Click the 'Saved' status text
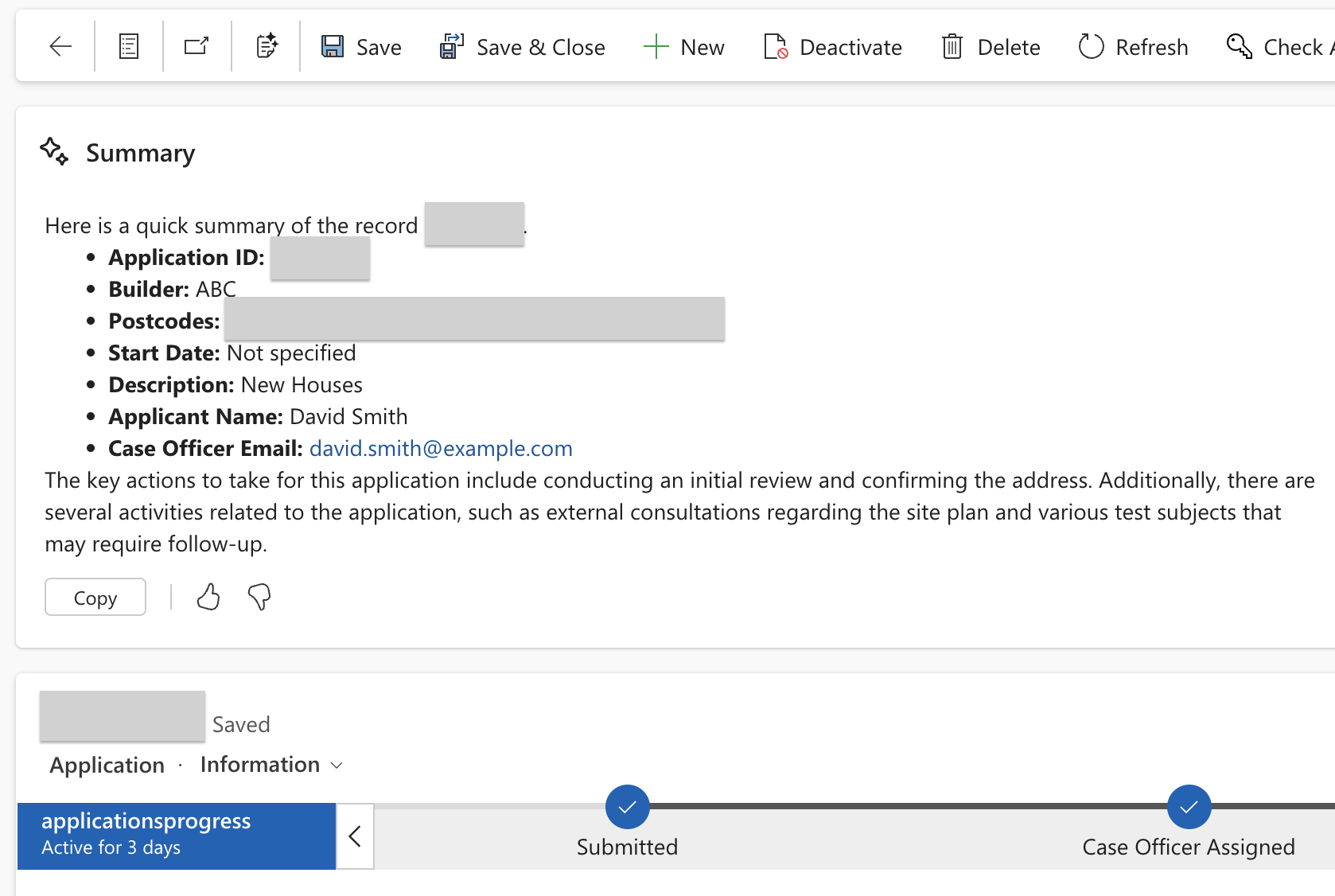This screenshot has width=1335, height=896. [241, 725]
